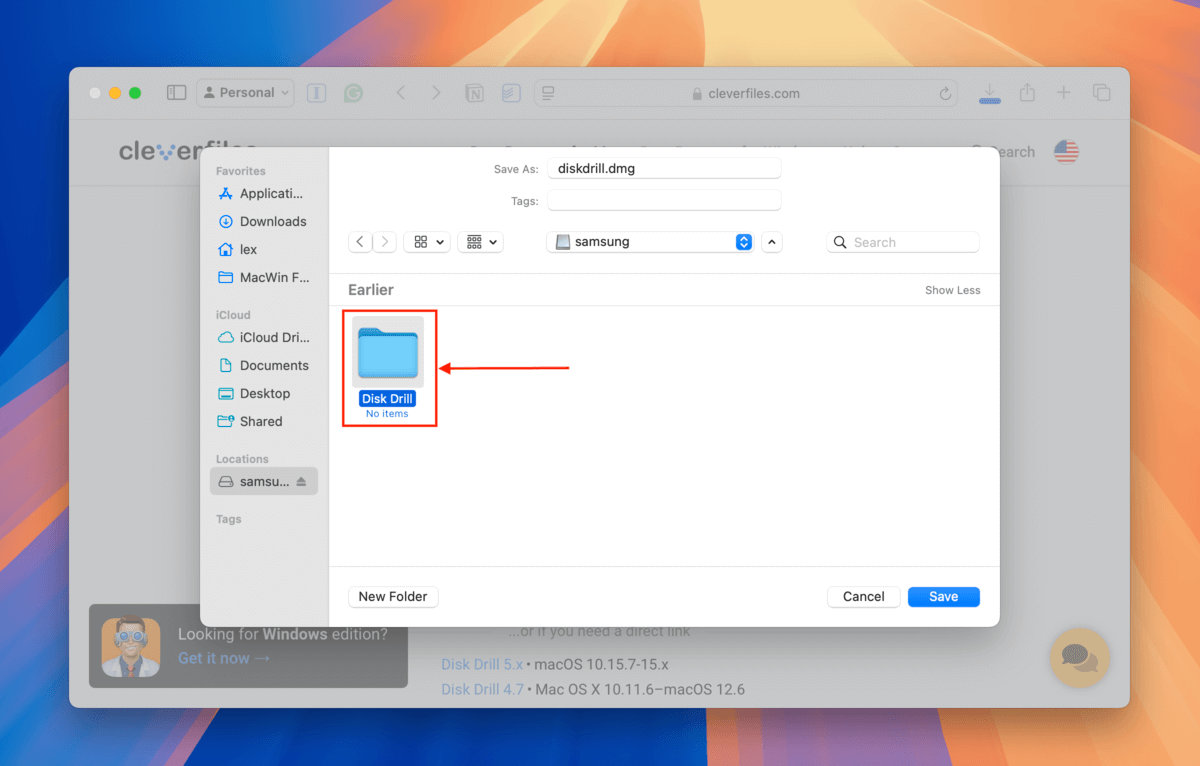Click the US flag language icon
The height and width of the screenshot is (766, 1200).
pos(1066,152)
